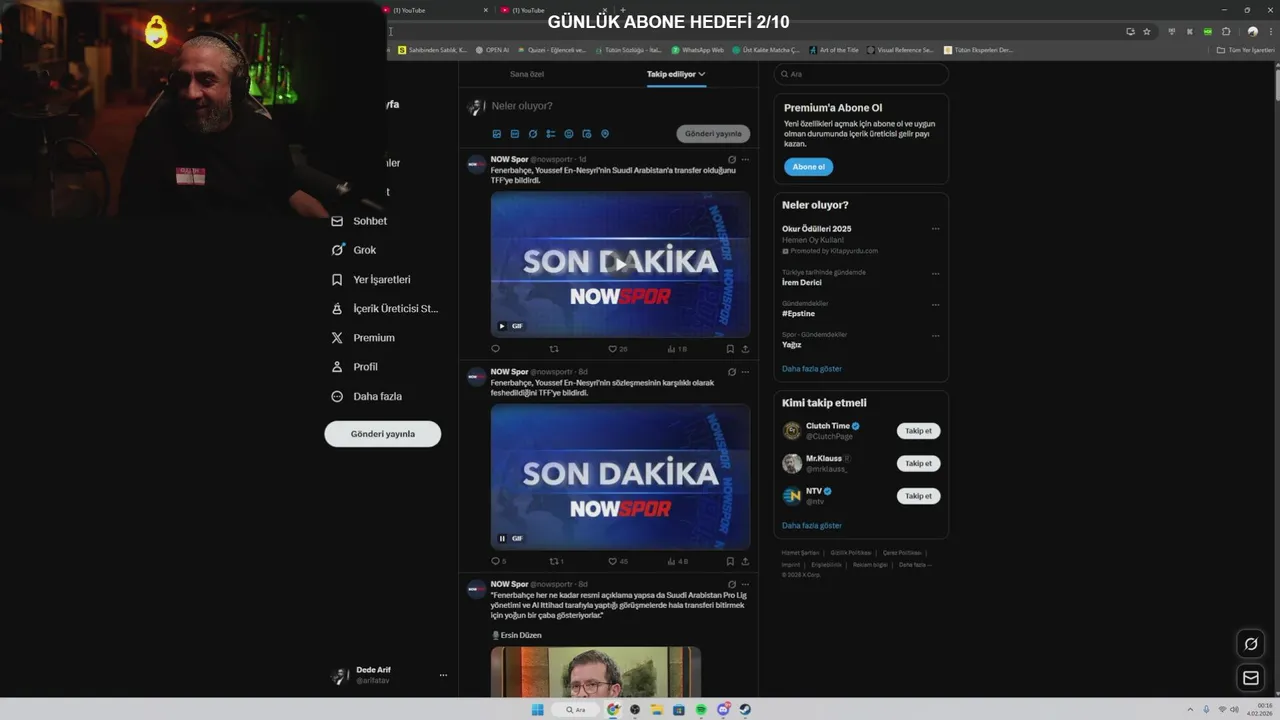
Task: Click Abone ol premium button
Action: pyautogui.click(x=808, y=167)
